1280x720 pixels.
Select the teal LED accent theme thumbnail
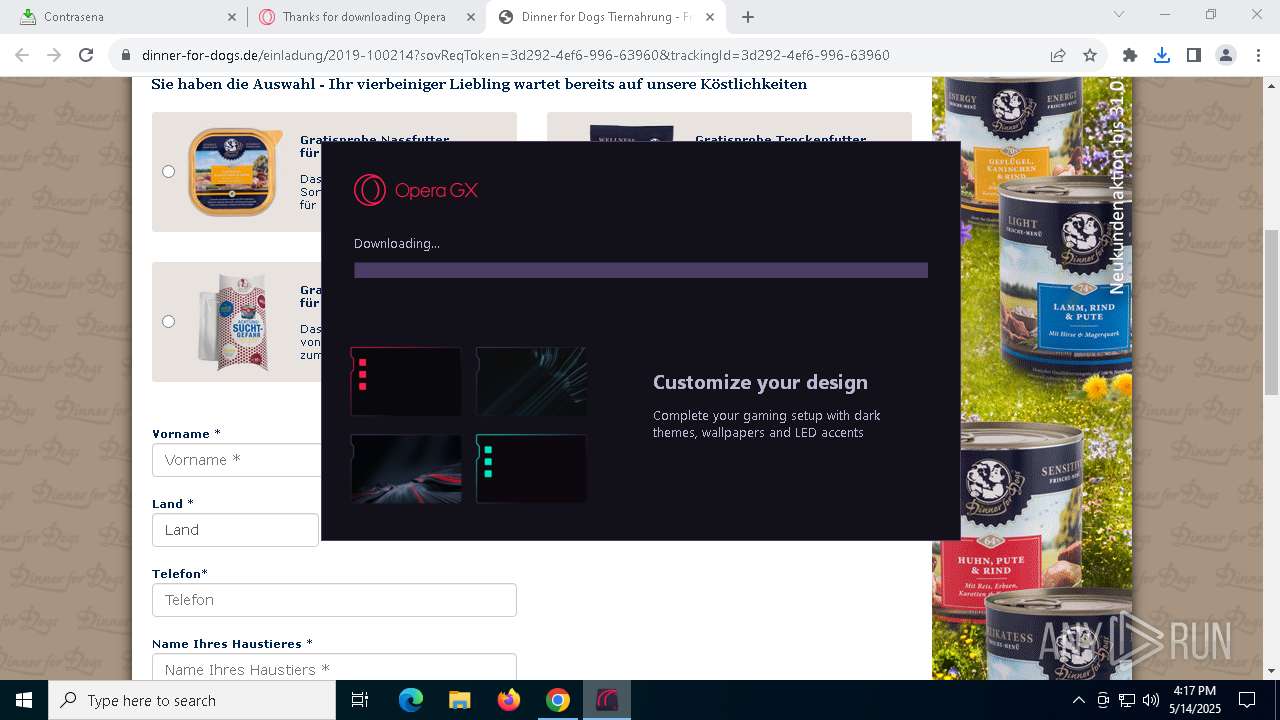pyautogui.click(x=531, y=468)
